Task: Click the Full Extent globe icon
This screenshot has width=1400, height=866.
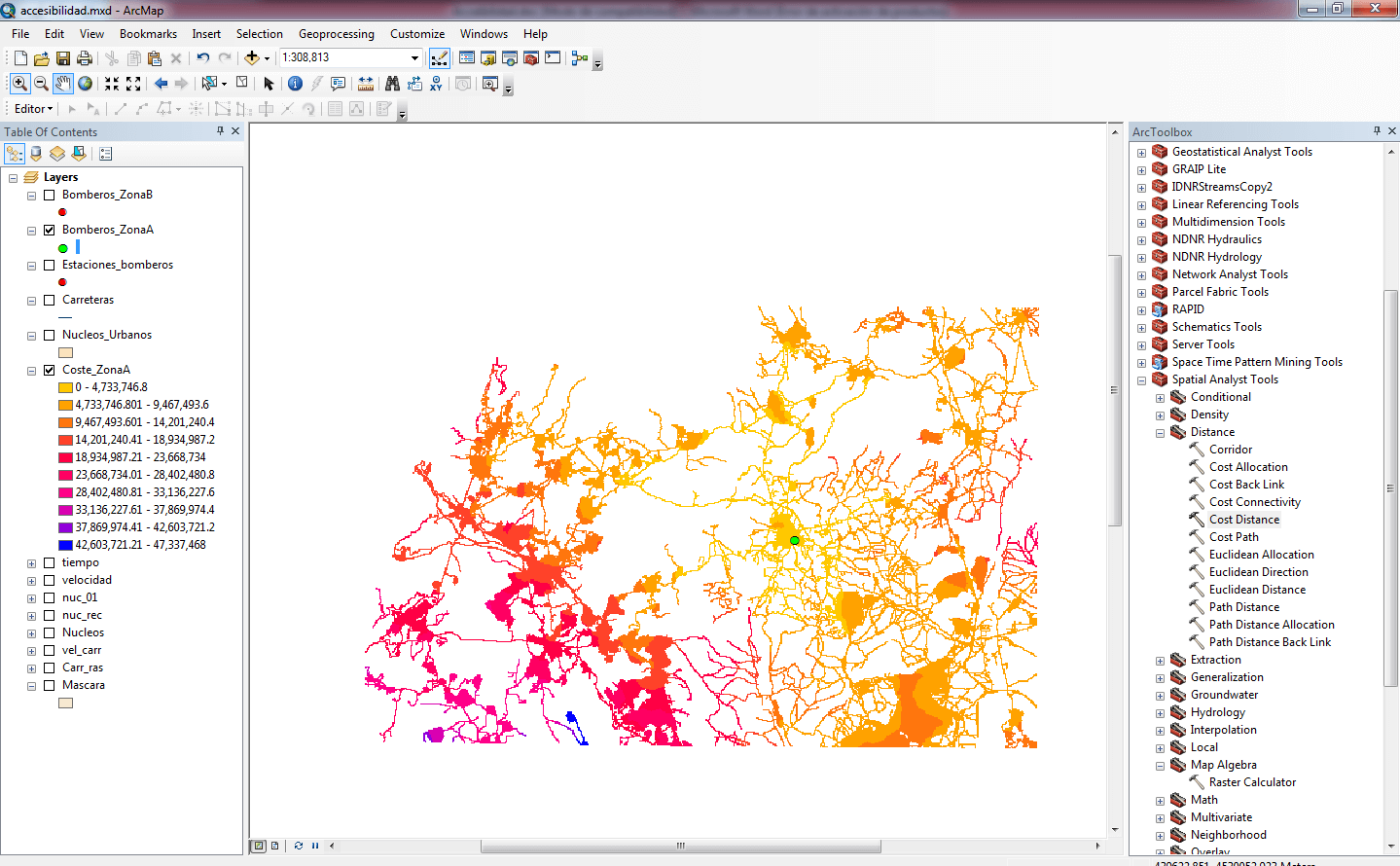Action: 86,84
